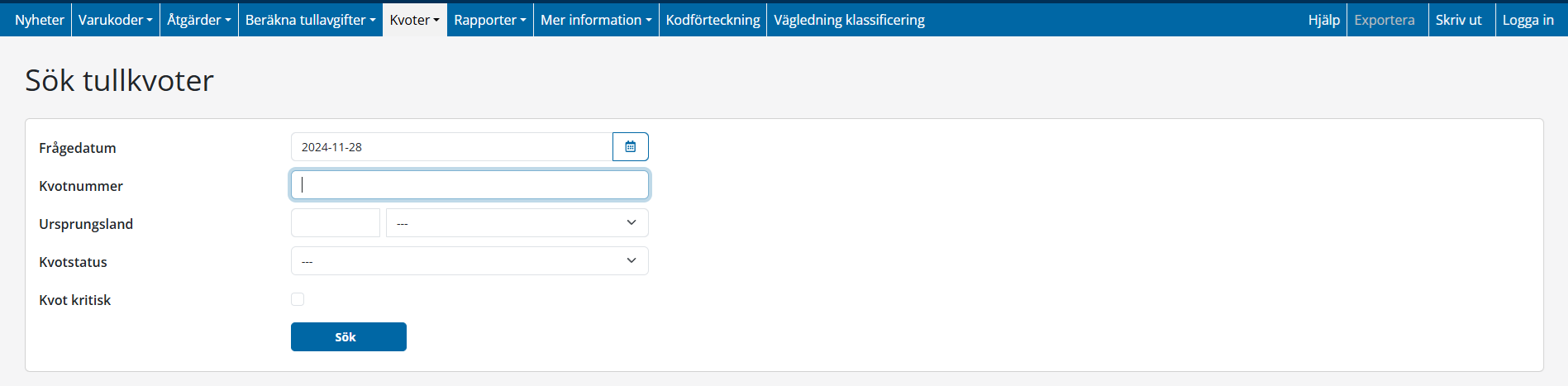Toggle the Kvot kritisk checkbox
This screenshot has height=386, width=1568.
[x=298, y=299]
